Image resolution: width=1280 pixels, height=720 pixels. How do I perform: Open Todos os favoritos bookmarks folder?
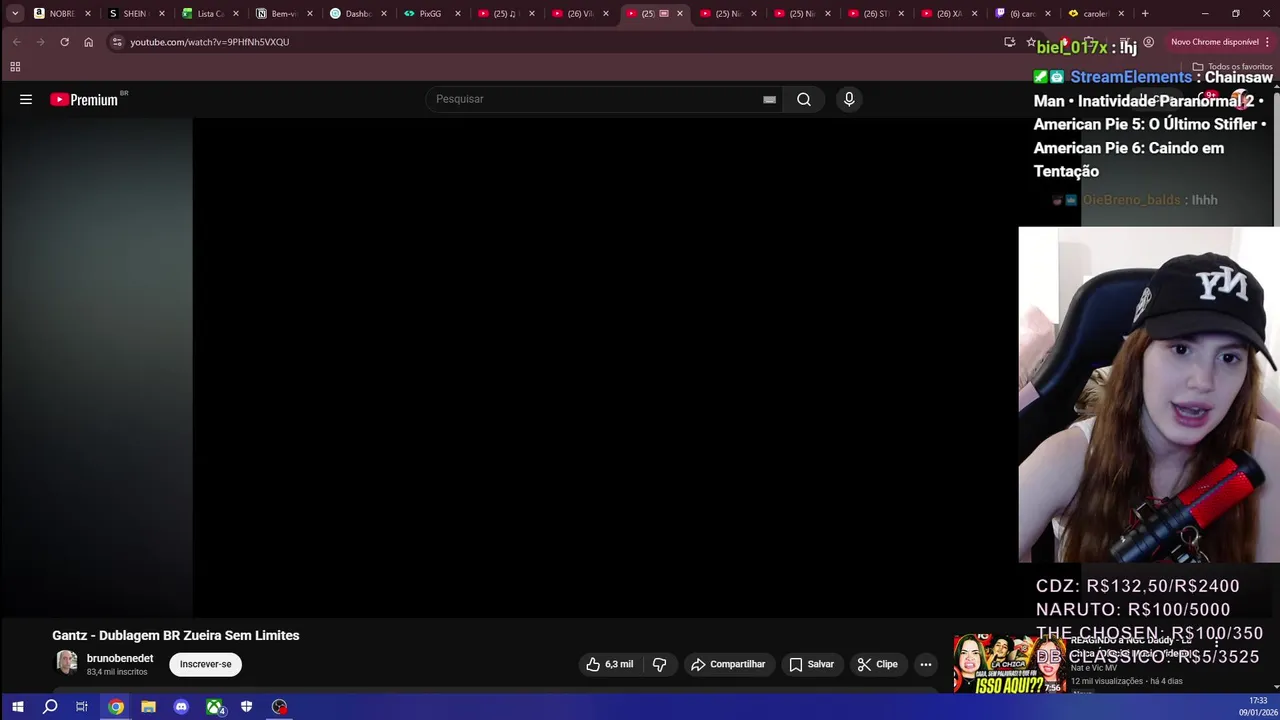pyautogui.click(x=1231, y=67)
